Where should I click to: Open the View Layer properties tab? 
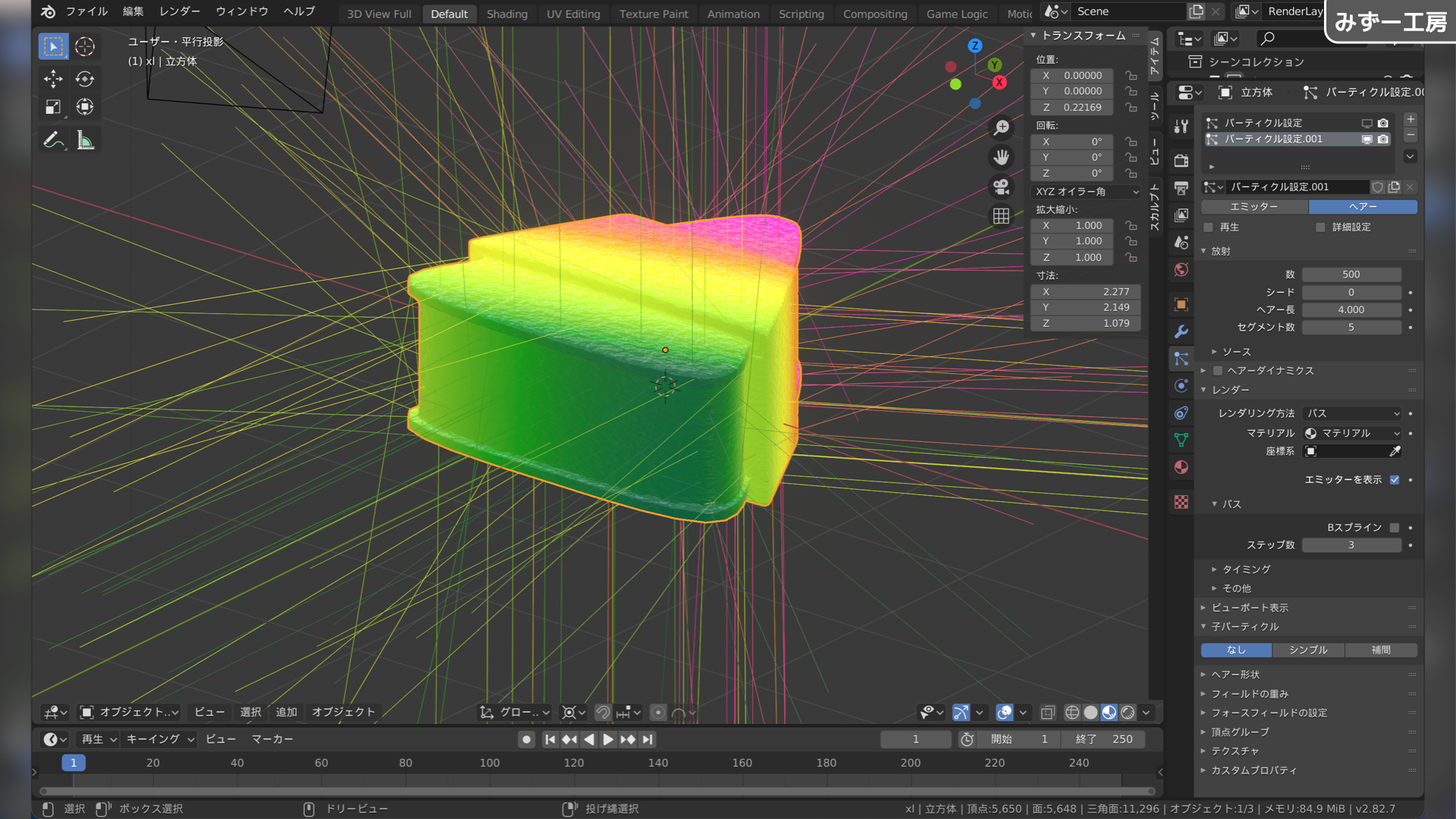(x=1181, y=215)
